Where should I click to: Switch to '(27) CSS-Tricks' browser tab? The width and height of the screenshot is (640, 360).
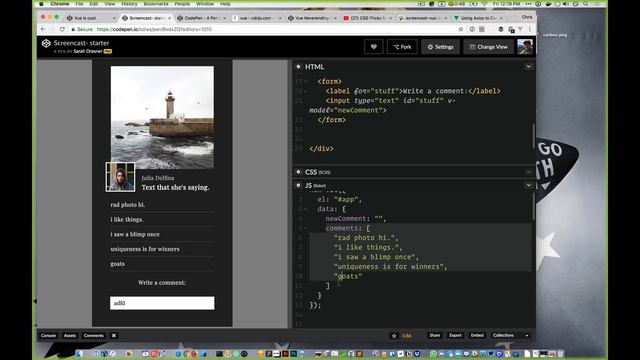coord(367,18)
